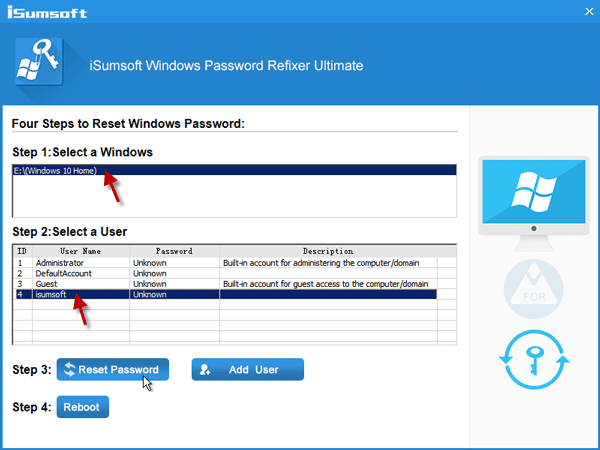Click the faded FOR mountain icon

pos(534,289)
